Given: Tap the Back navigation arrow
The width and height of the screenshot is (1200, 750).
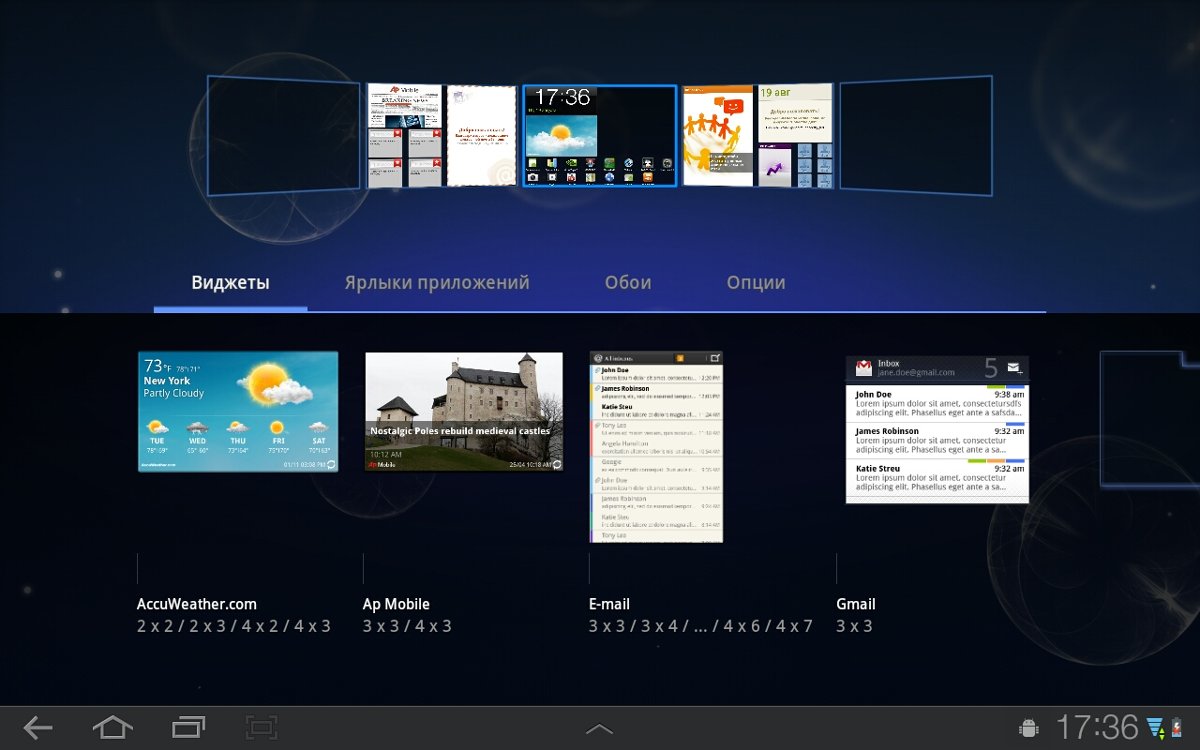Looking at the screenshot, I should (38, 728).
